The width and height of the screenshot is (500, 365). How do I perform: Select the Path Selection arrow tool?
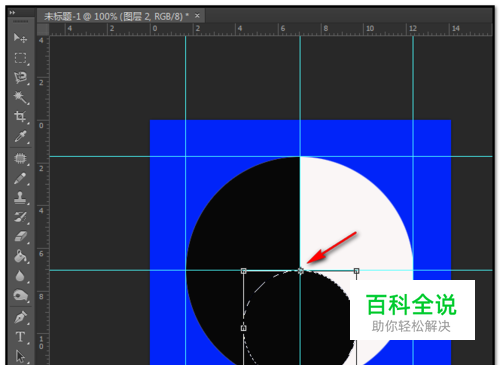coord(20,356)
